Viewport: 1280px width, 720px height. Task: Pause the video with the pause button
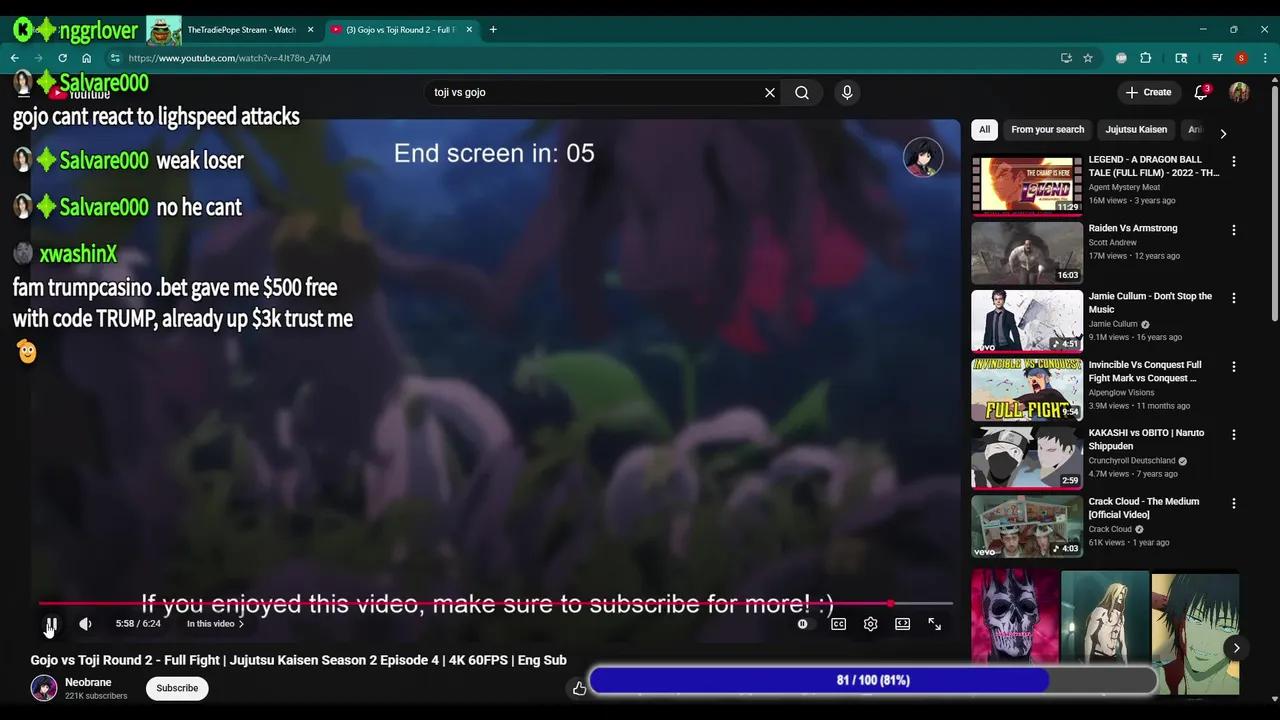click(51, 624)
